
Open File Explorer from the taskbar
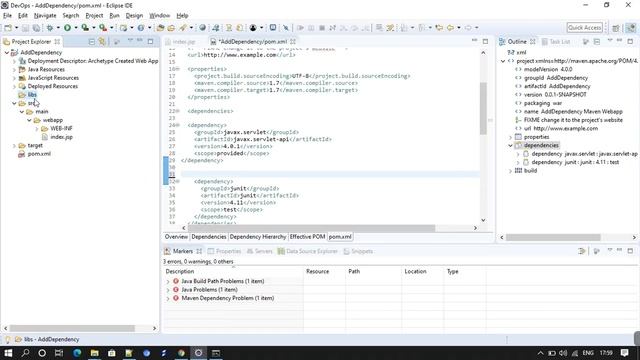coord(95,353)
